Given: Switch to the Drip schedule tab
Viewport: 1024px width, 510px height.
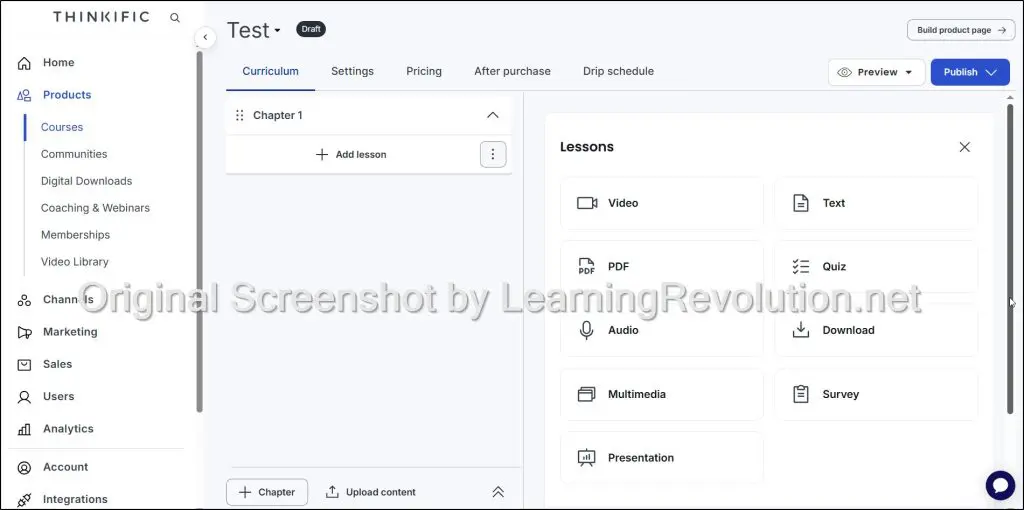Looking at the screenshot, I should point(618,71).
